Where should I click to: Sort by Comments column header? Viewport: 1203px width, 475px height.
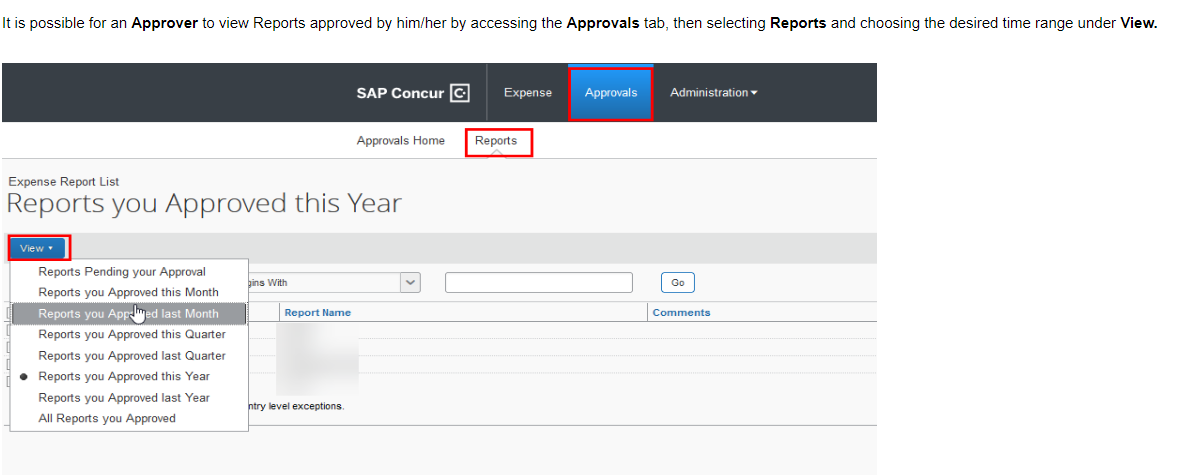tap(681, 313)
